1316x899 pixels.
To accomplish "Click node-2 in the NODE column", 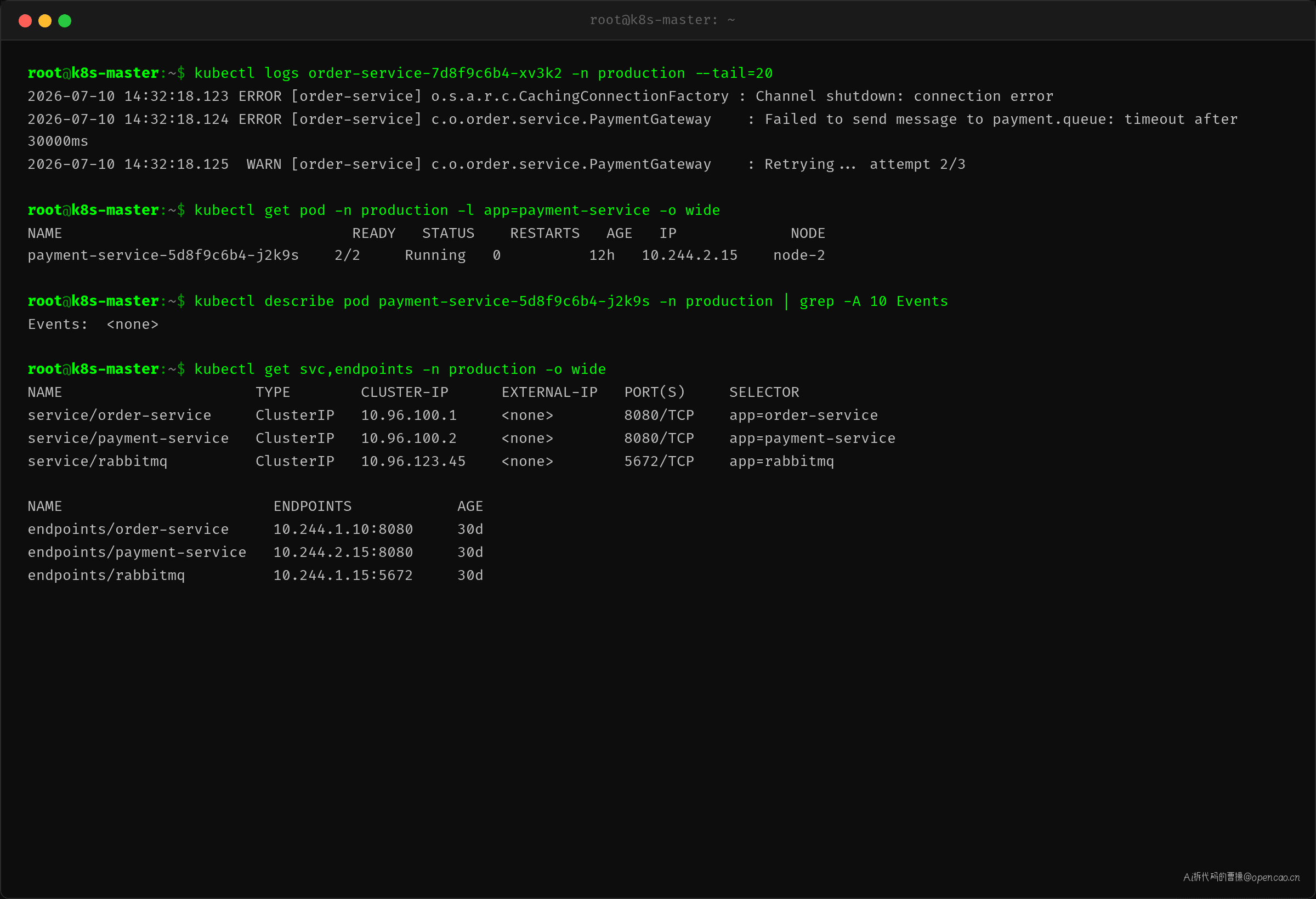I will click(x=799, y=256).
